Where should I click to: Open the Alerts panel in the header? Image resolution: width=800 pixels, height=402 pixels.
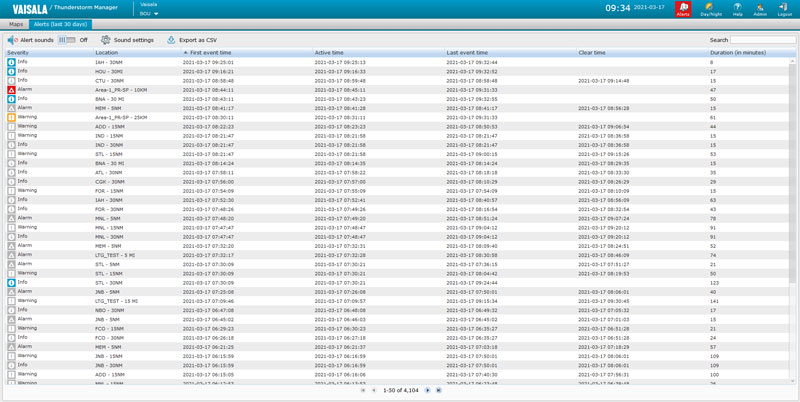(684, 9)
